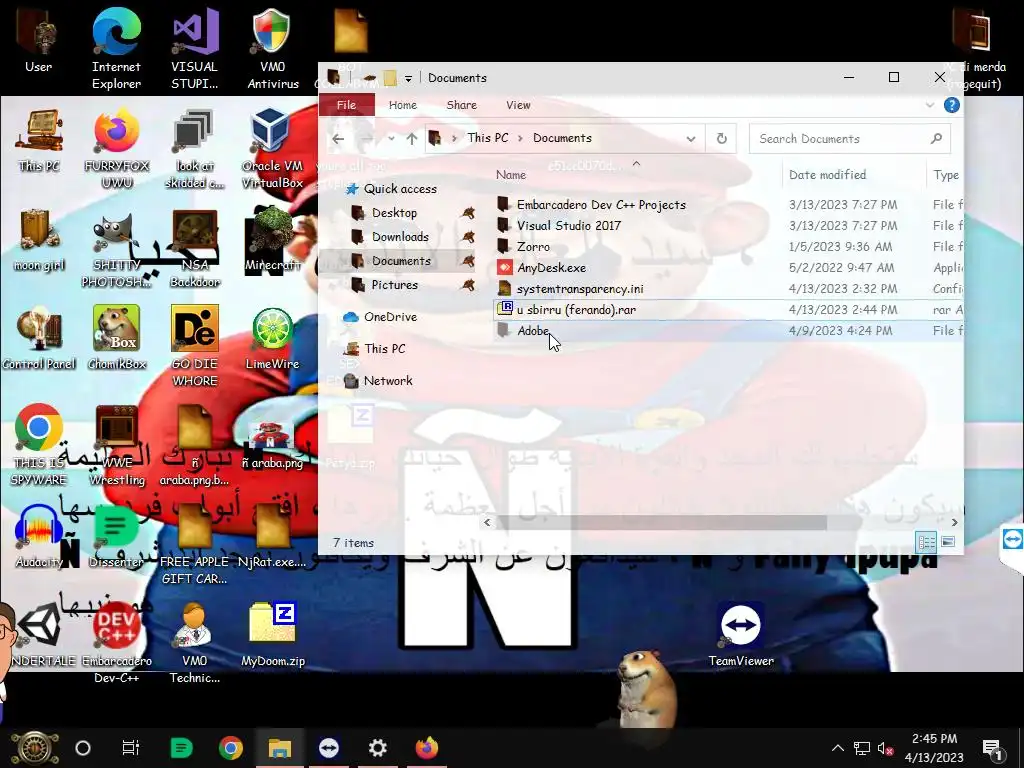The width and height of the screenshot is (1024, 768).
Task: Open the VISUAL STUPI... desktop shortcut
Action: point(195,47)
